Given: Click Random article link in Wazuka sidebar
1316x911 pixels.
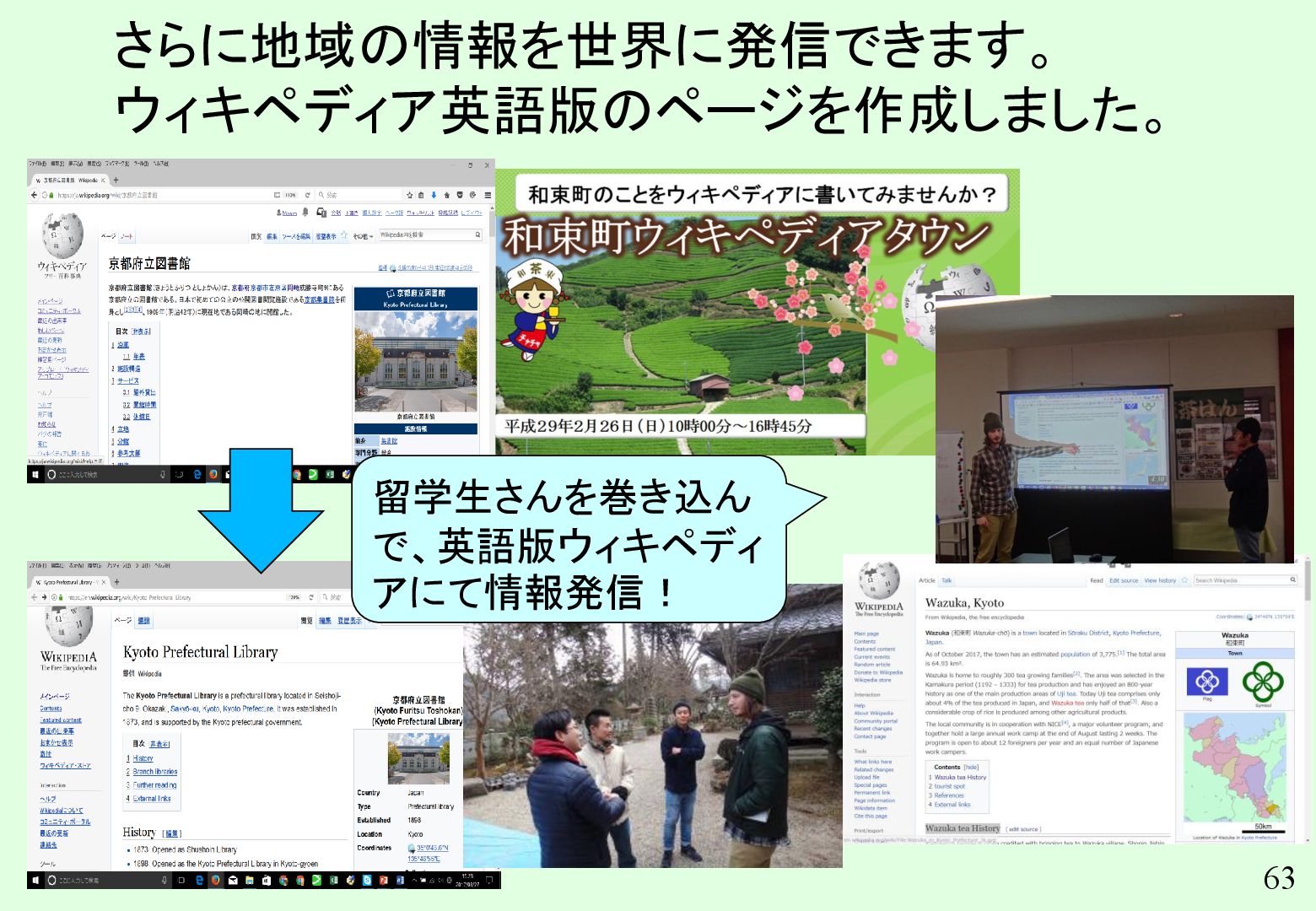Looking at the screenshot, I should 872,665.
